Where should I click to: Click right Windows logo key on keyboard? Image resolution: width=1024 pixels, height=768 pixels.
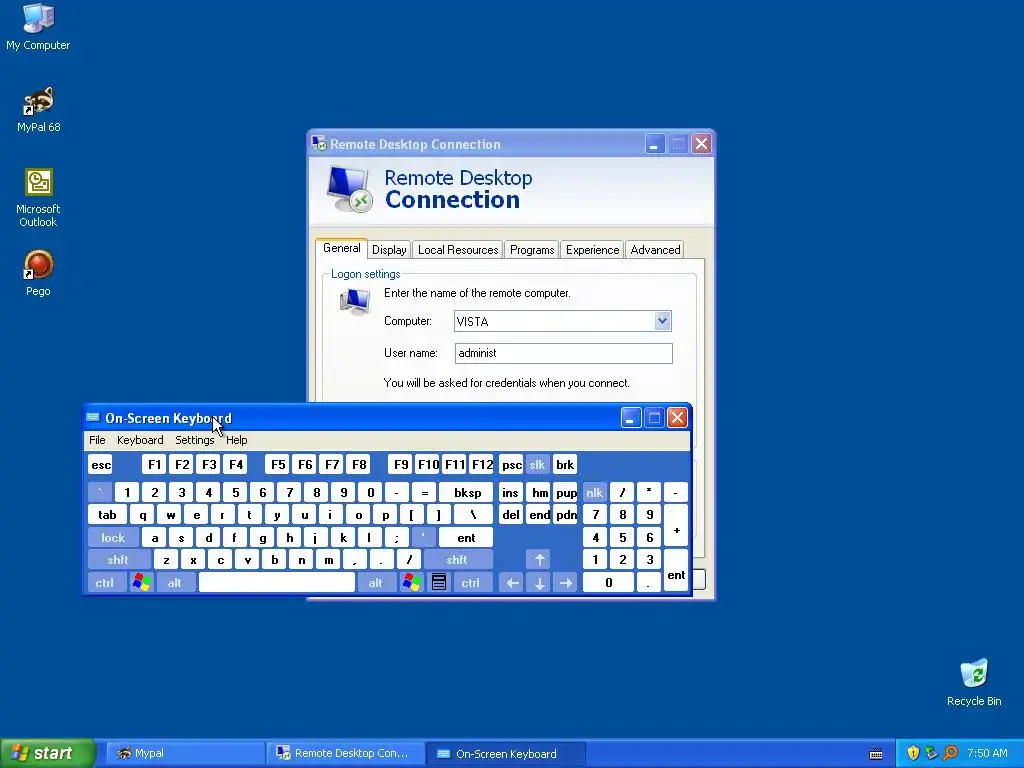411,583
